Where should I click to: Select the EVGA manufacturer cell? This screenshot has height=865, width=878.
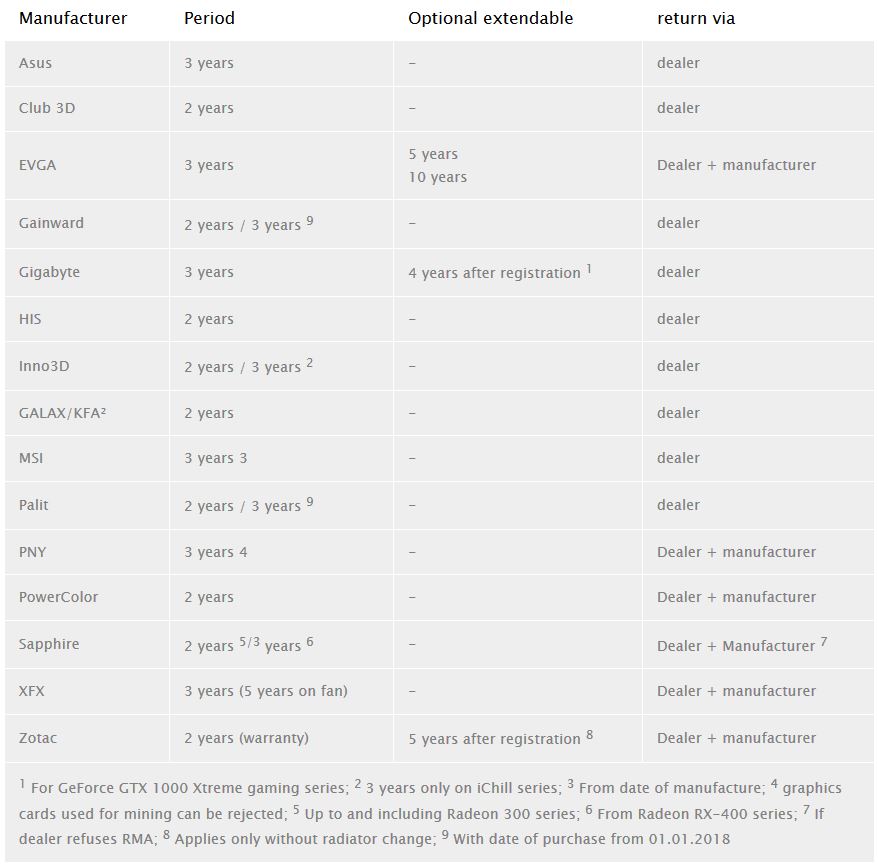tap(38, 165)
